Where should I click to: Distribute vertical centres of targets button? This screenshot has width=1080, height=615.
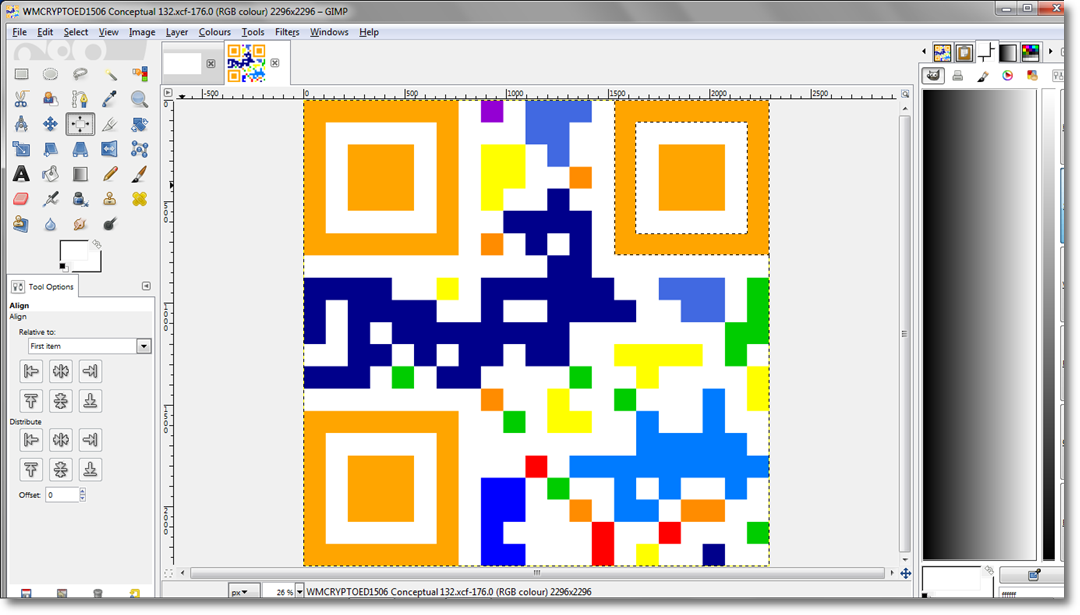click(x=61, y=470)
